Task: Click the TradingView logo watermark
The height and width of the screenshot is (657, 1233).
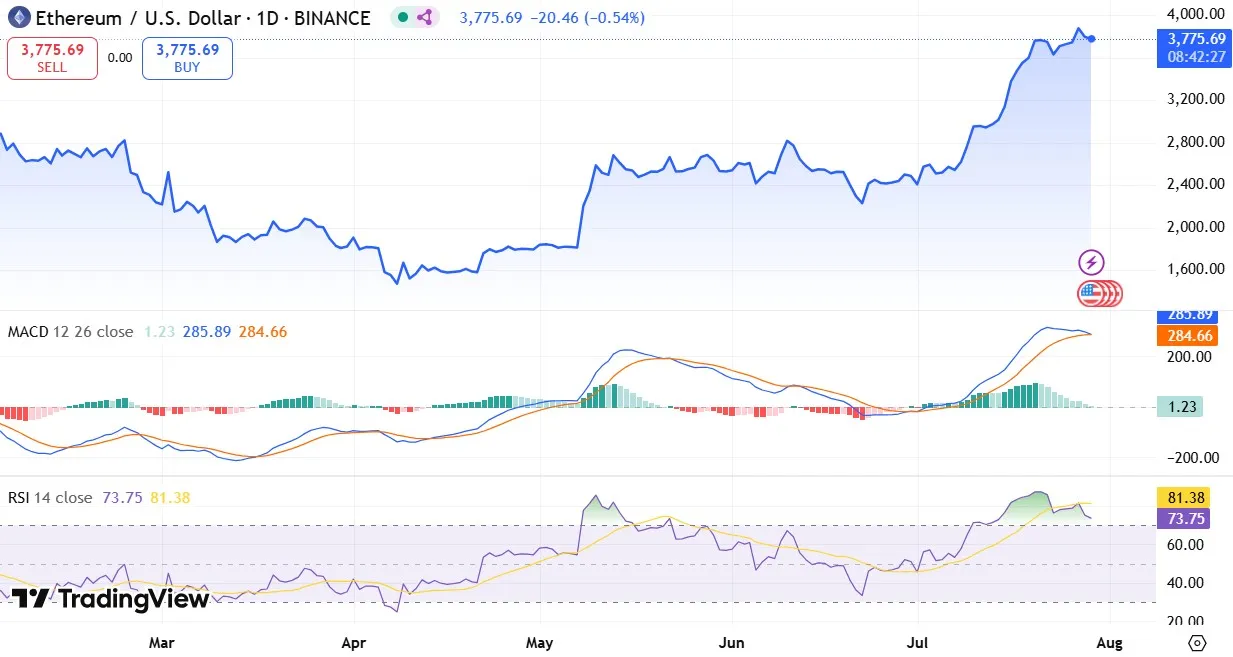Action: 107,599
